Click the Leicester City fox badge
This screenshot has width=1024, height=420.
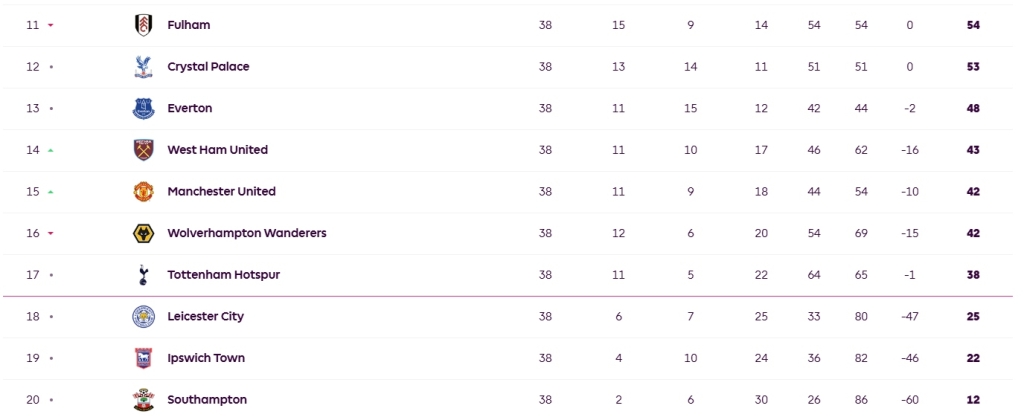coord(144,317)
